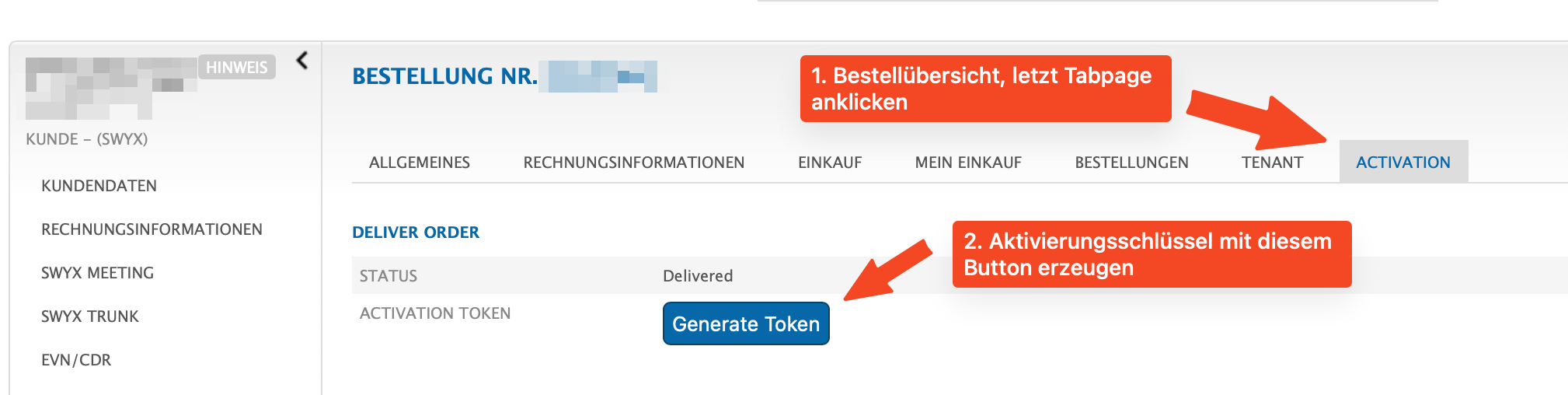The width and height of the screenshot is (1568, 395).
Task: Click the blurred order number in the heading
Action: point(602,76)
